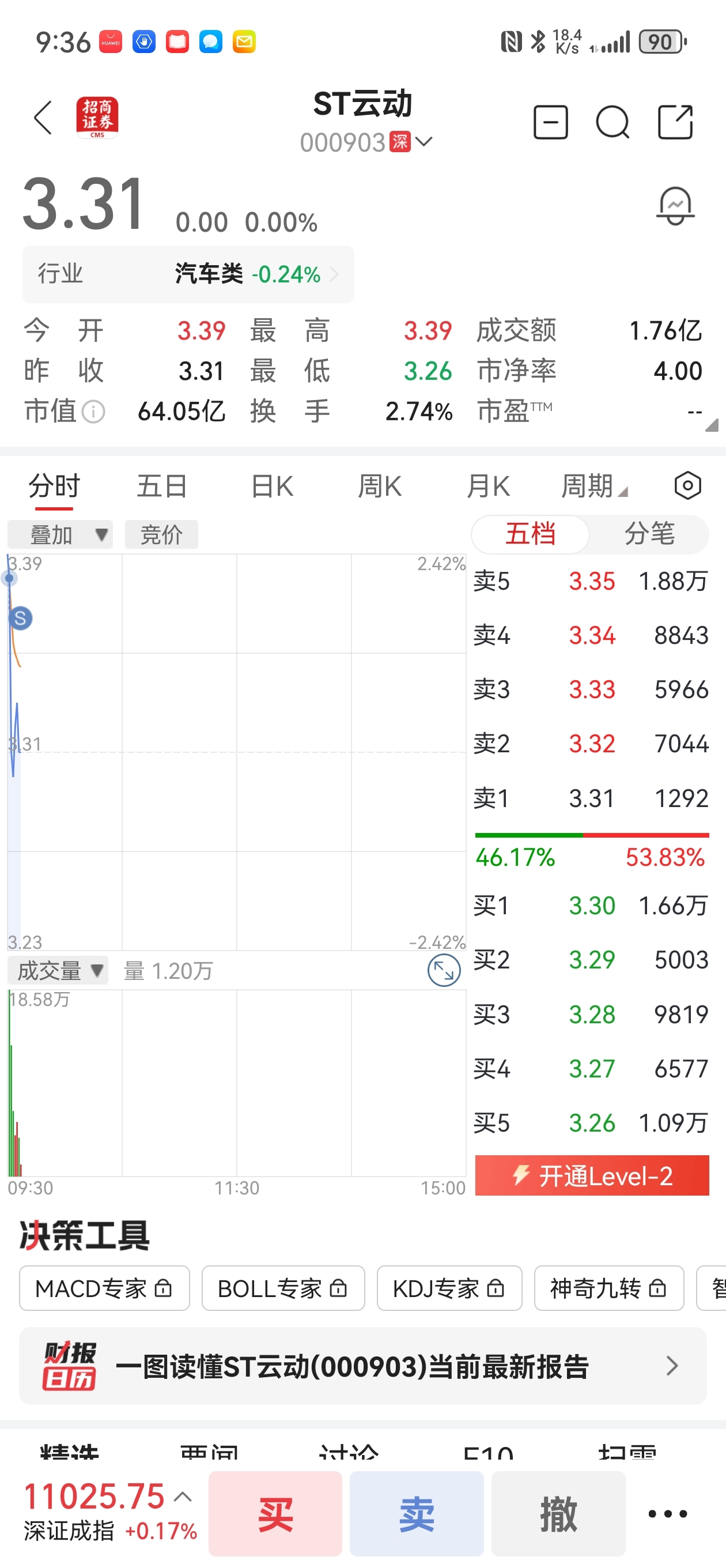Open chart settings hexagon icon
This screenshot has width=726, height=1568.
click(x=687, y=486)
